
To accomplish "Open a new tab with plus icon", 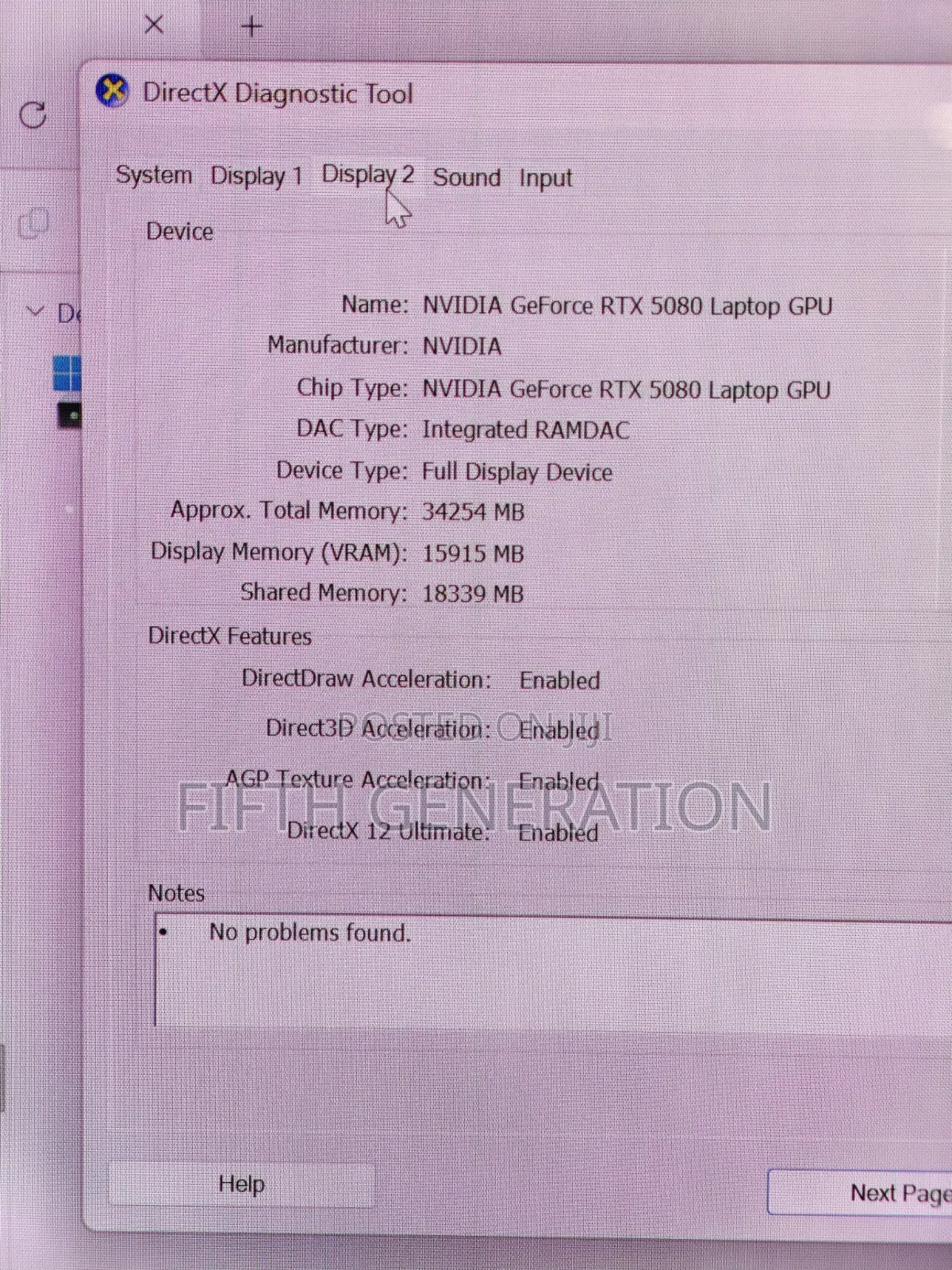I will 251,27.
